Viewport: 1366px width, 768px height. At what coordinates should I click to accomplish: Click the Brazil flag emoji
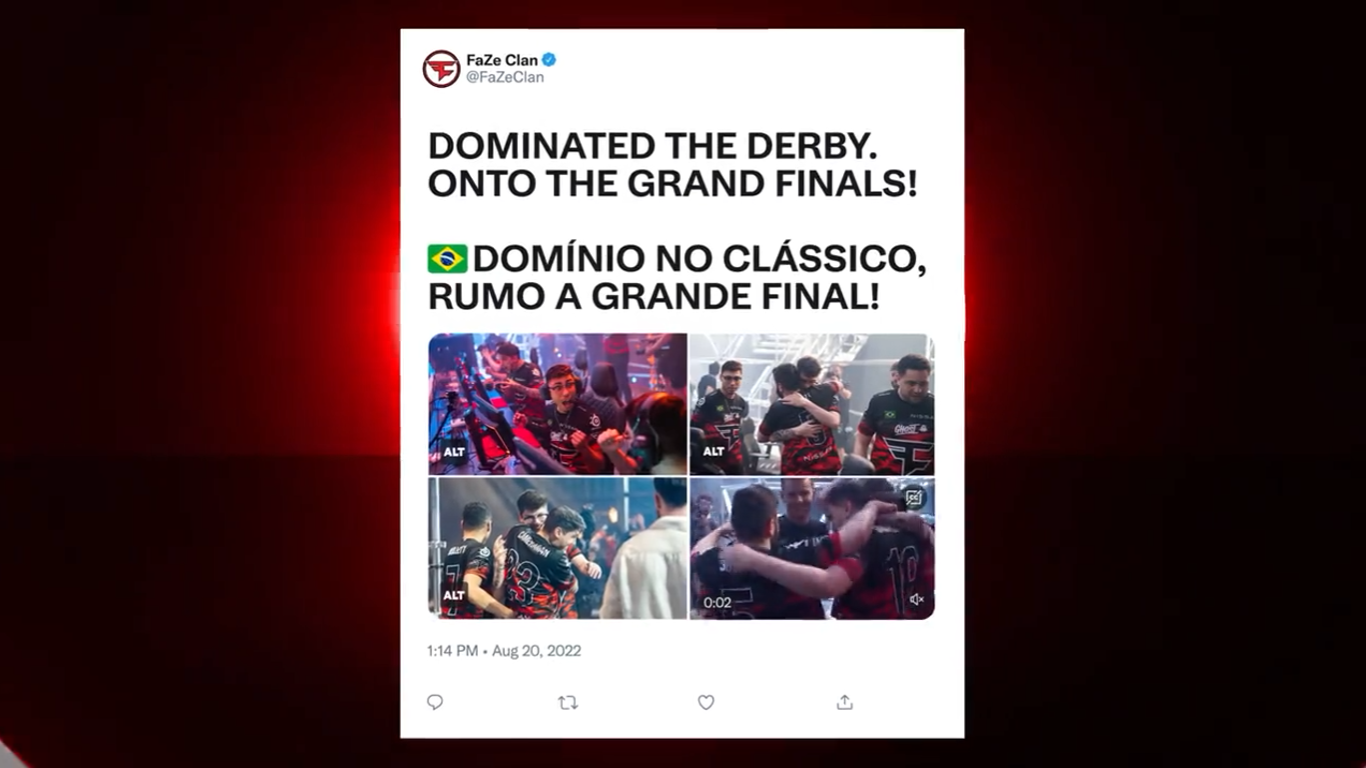point(448,259)
